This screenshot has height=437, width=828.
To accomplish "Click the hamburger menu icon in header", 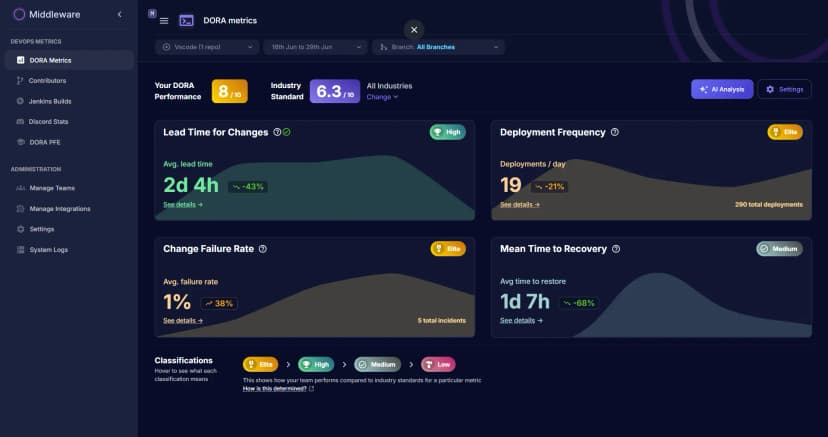I will click(164, 20).
